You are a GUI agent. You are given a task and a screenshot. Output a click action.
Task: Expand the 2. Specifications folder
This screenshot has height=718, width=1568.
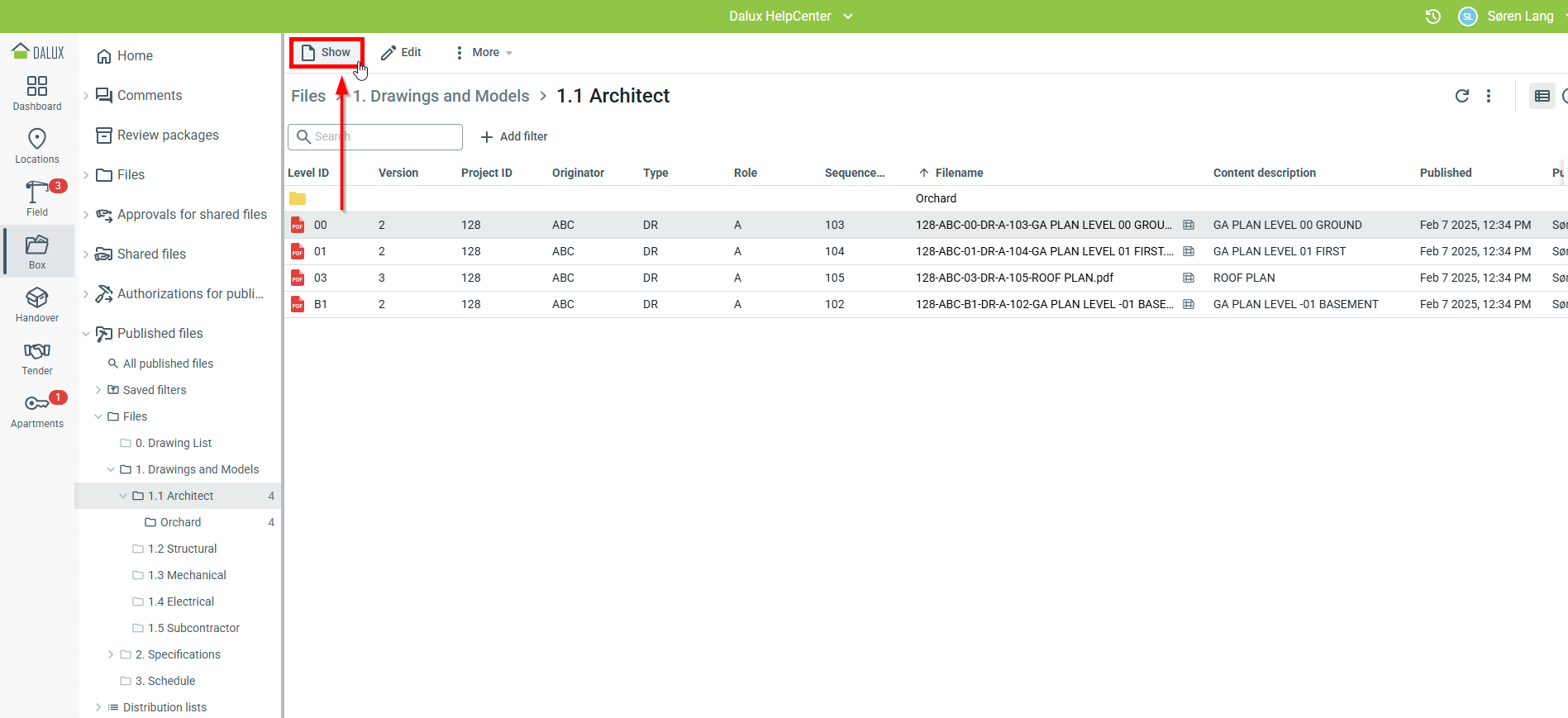(x=111, y=654)
